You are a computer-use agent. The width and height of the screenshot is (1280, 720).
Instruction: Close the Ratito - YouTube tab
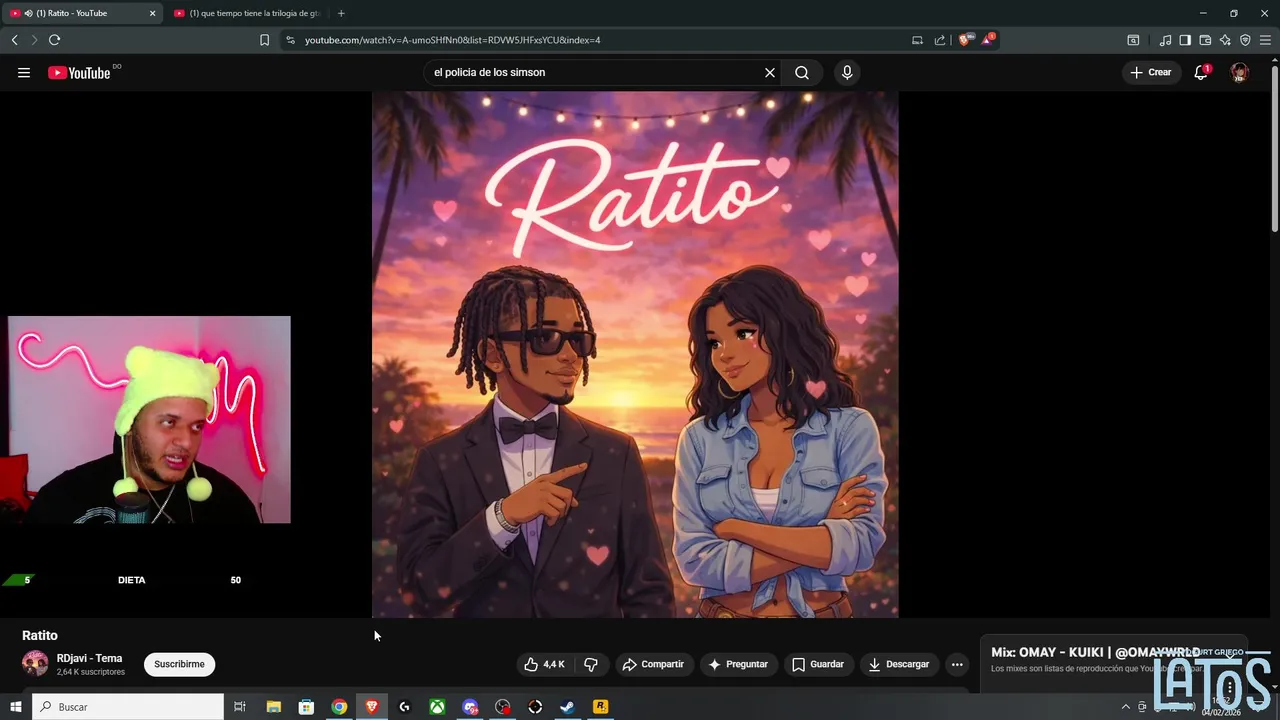[x=152, y=13]
